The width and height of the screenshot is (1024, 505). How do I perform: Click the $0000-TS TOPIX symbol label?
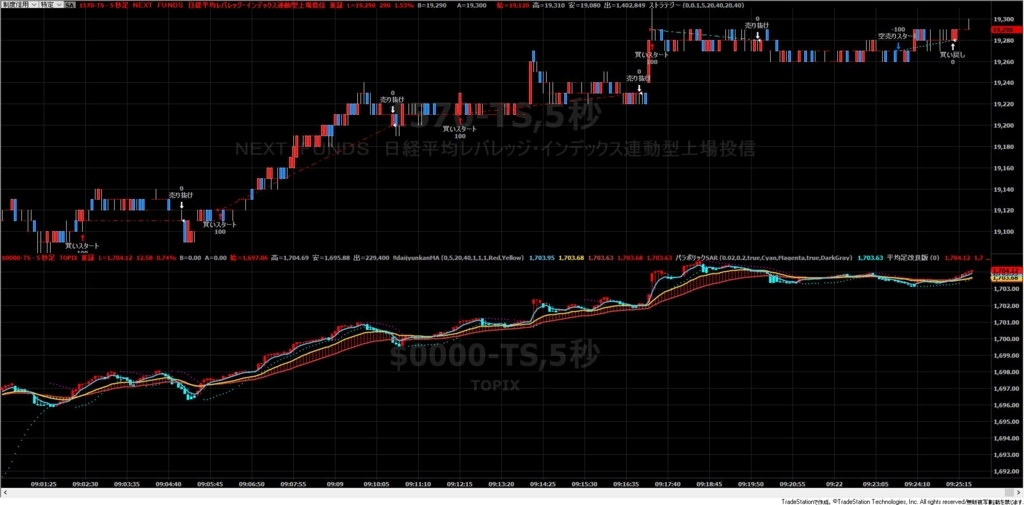[42, 259]
